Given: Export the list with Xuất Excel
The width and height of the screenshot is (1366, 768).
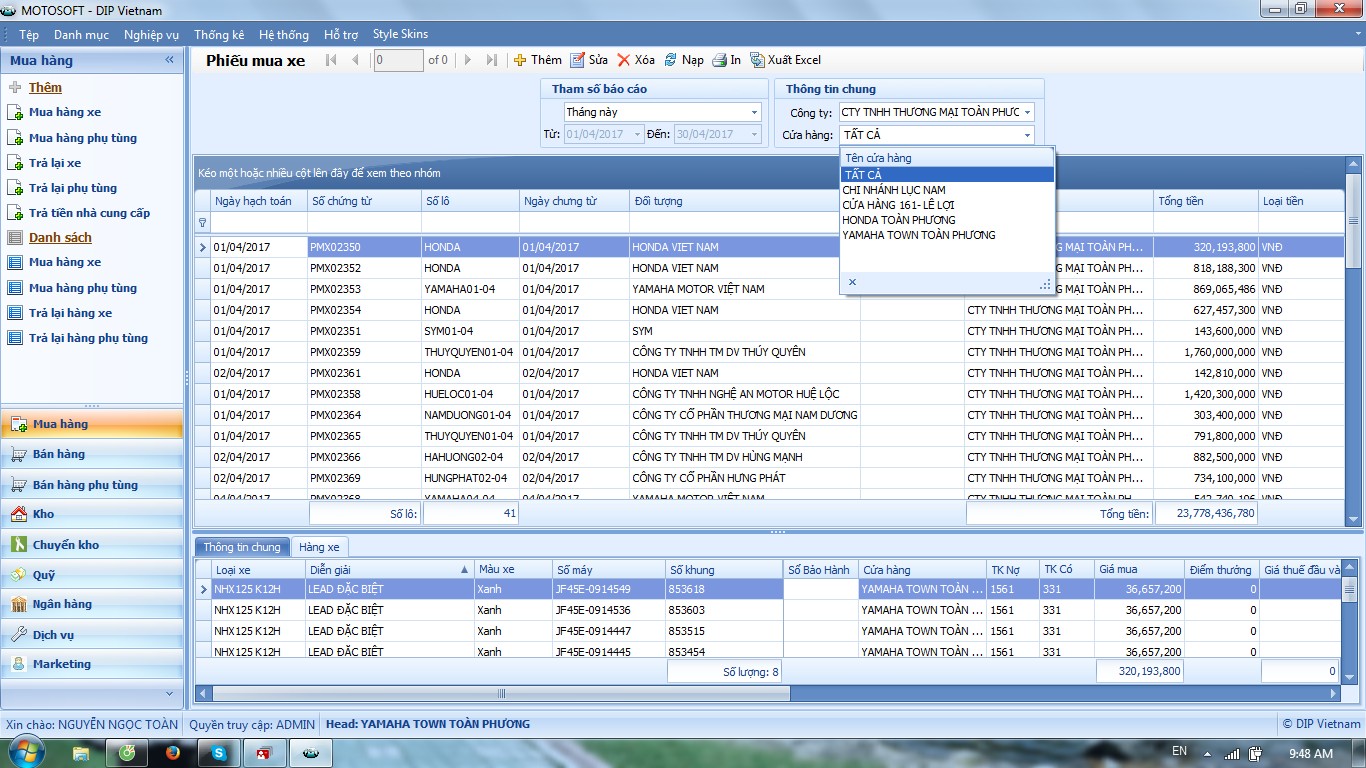Looking at the screenshot, I should click(785, 60).
